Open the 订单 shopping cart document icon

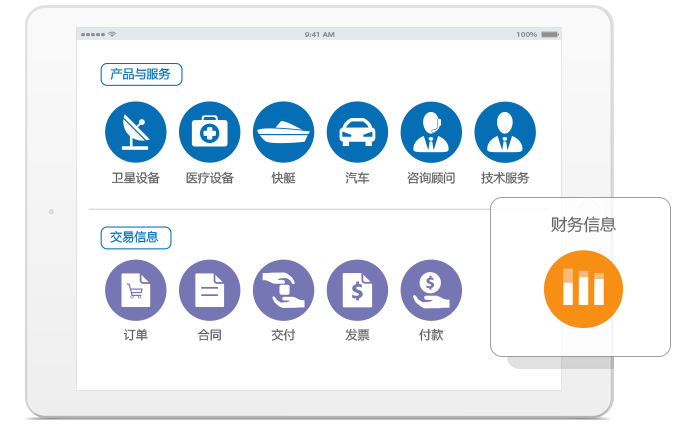click(x=135, y=290)
